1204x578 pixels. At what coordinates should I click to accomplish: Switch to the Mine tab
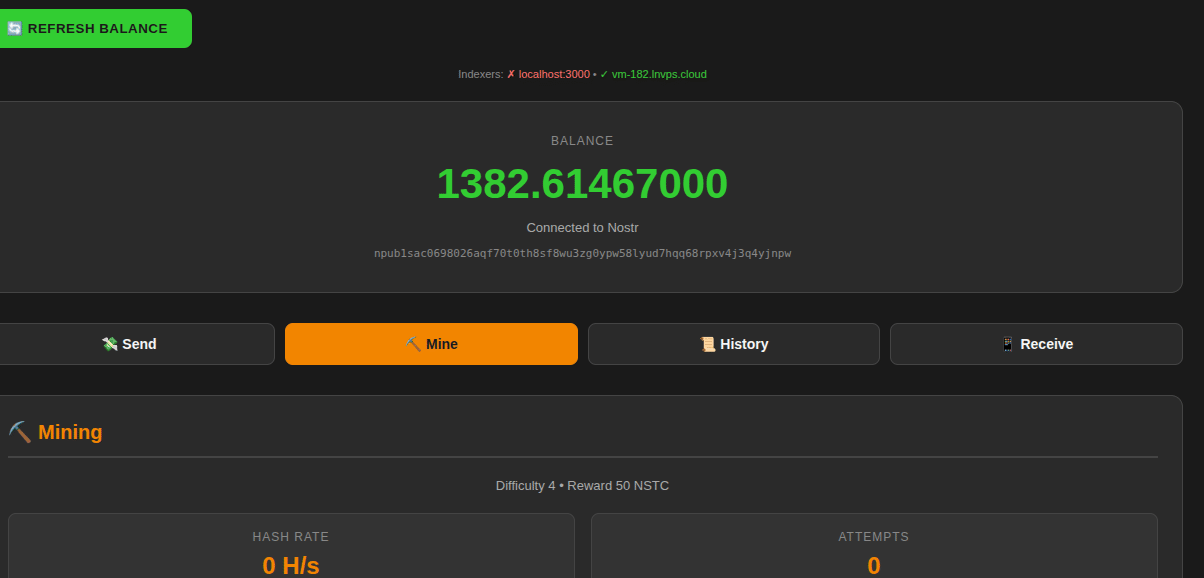[x=431, y=344]
